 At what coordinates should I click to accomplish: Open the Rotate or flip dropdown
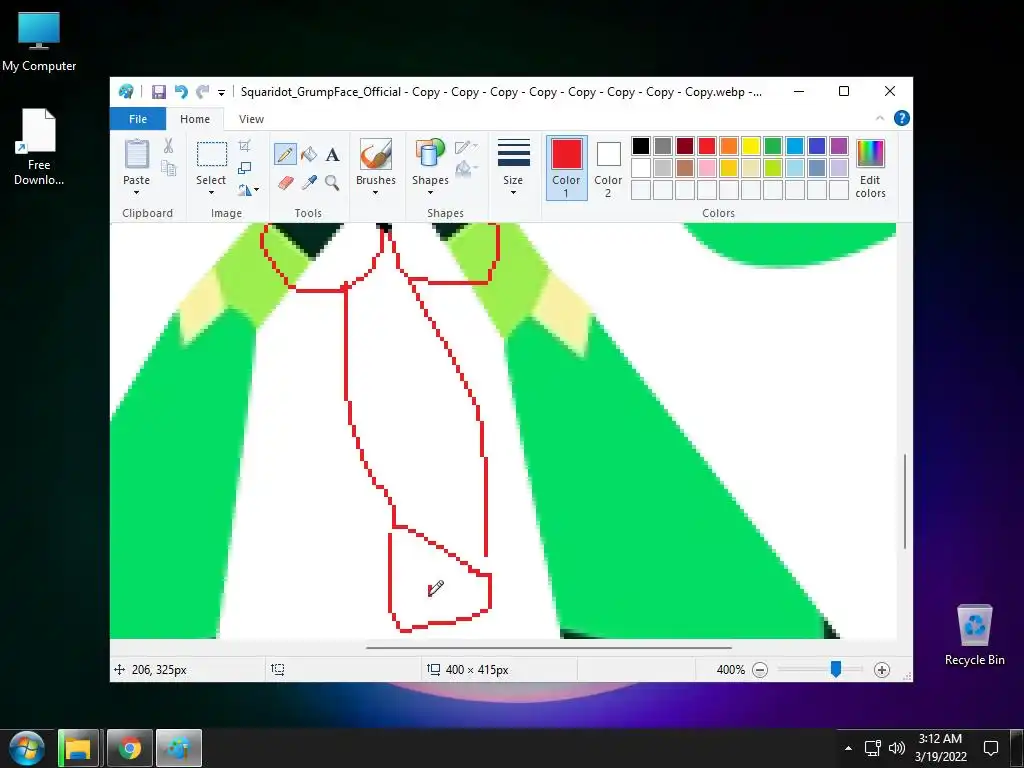click(248, 190)
